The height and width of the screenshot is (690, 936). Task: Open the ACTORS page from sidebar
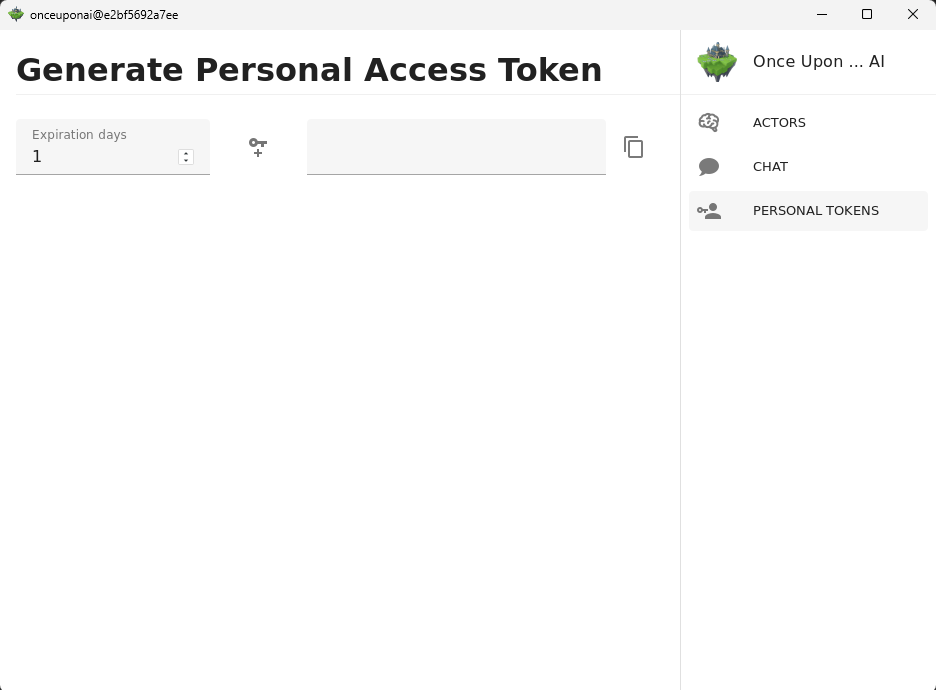[779, 122]
